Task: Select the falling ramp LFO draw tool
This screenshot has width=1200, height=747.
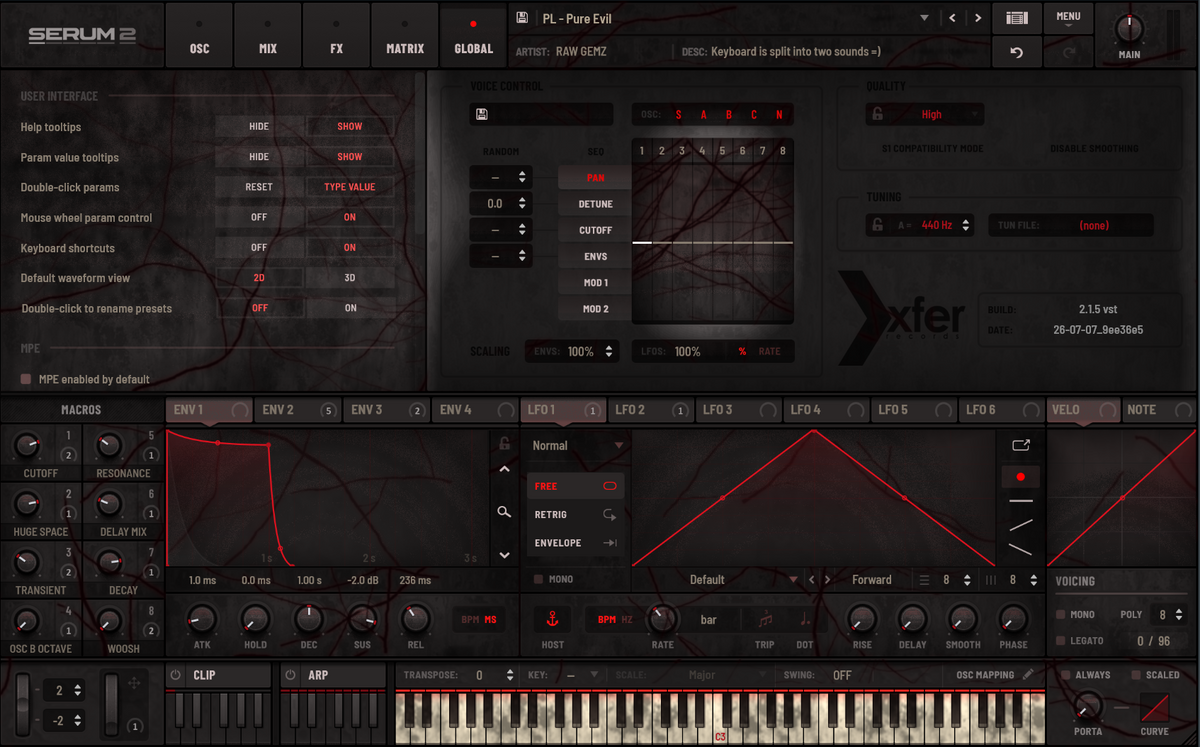Action: pos(1020,548)
